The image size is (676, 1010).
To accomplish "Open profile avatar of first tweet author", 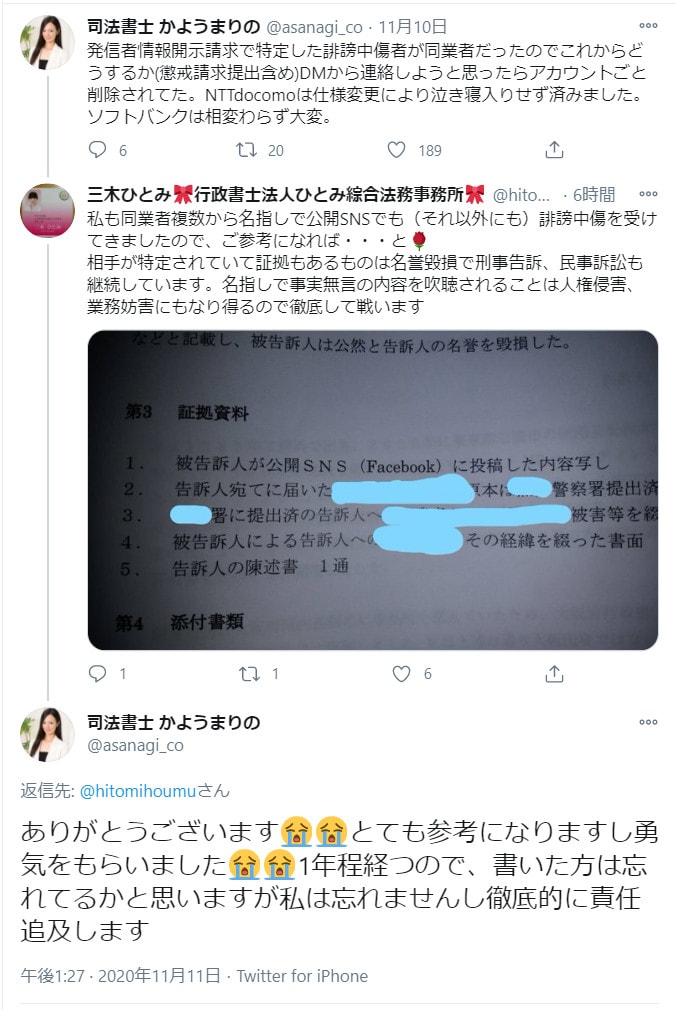I will [x=47, y=42].
